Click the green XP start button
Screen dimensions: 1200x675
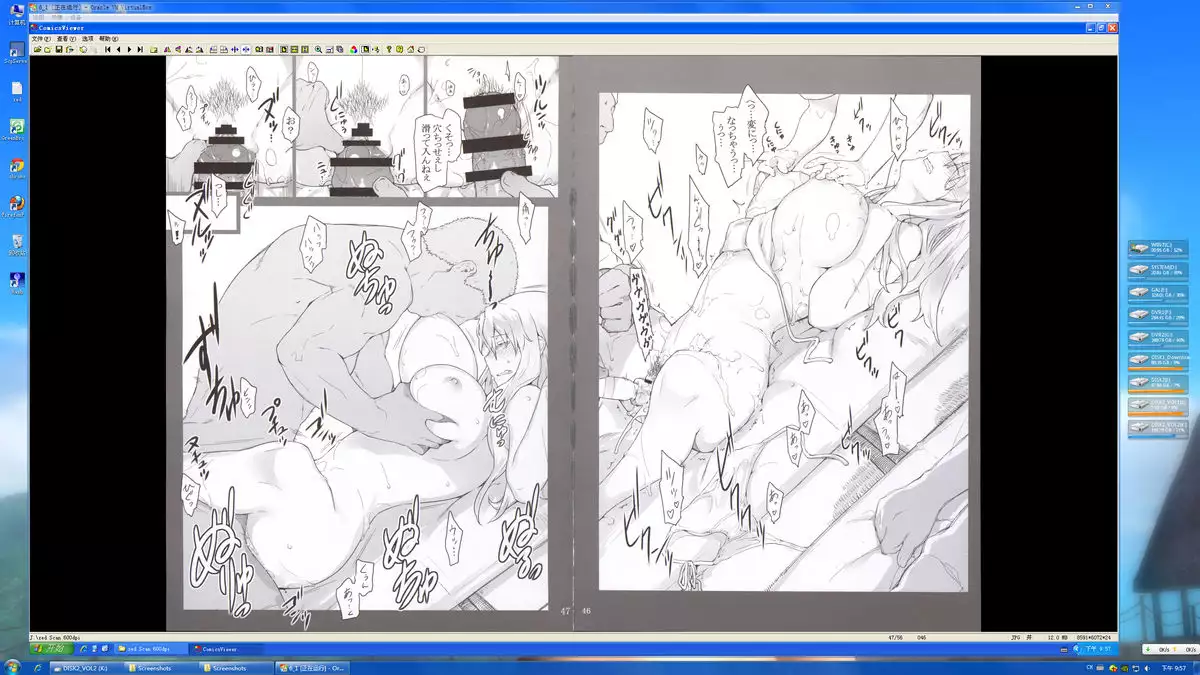48,648
